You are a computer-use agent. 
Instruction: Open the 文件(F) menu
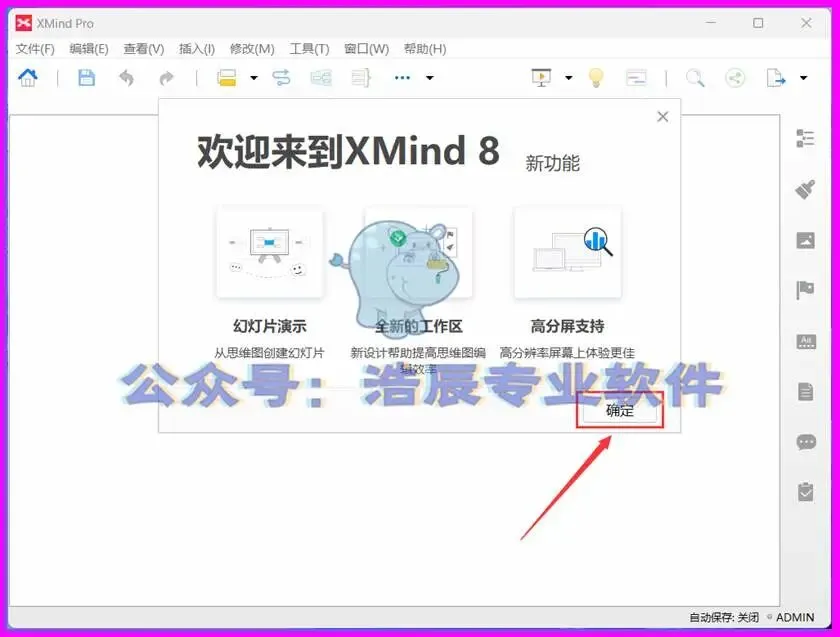tap(35, 49)
